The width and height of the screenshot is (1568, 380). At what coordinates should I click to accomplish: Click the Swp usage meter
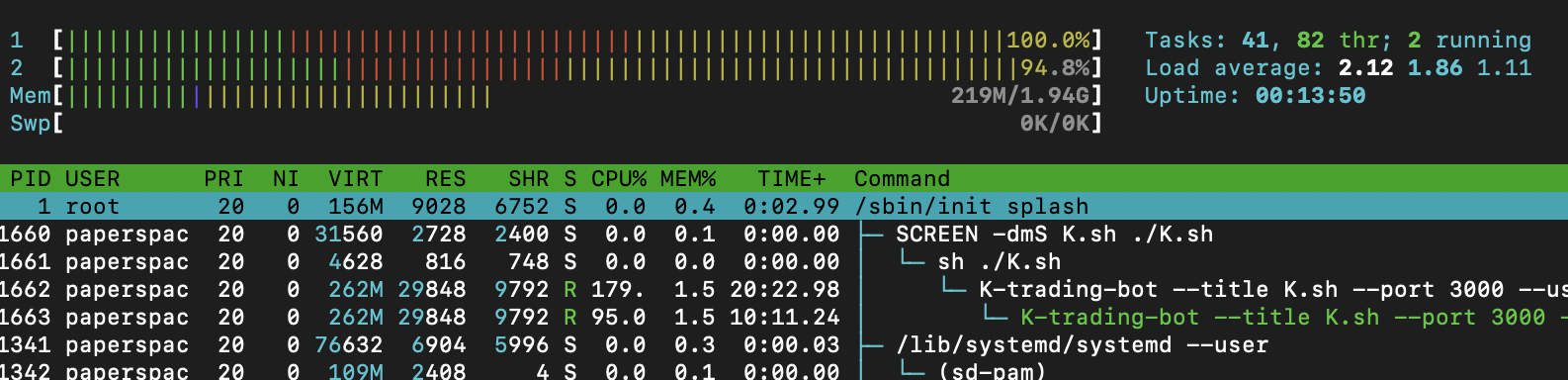coord(577,124)
